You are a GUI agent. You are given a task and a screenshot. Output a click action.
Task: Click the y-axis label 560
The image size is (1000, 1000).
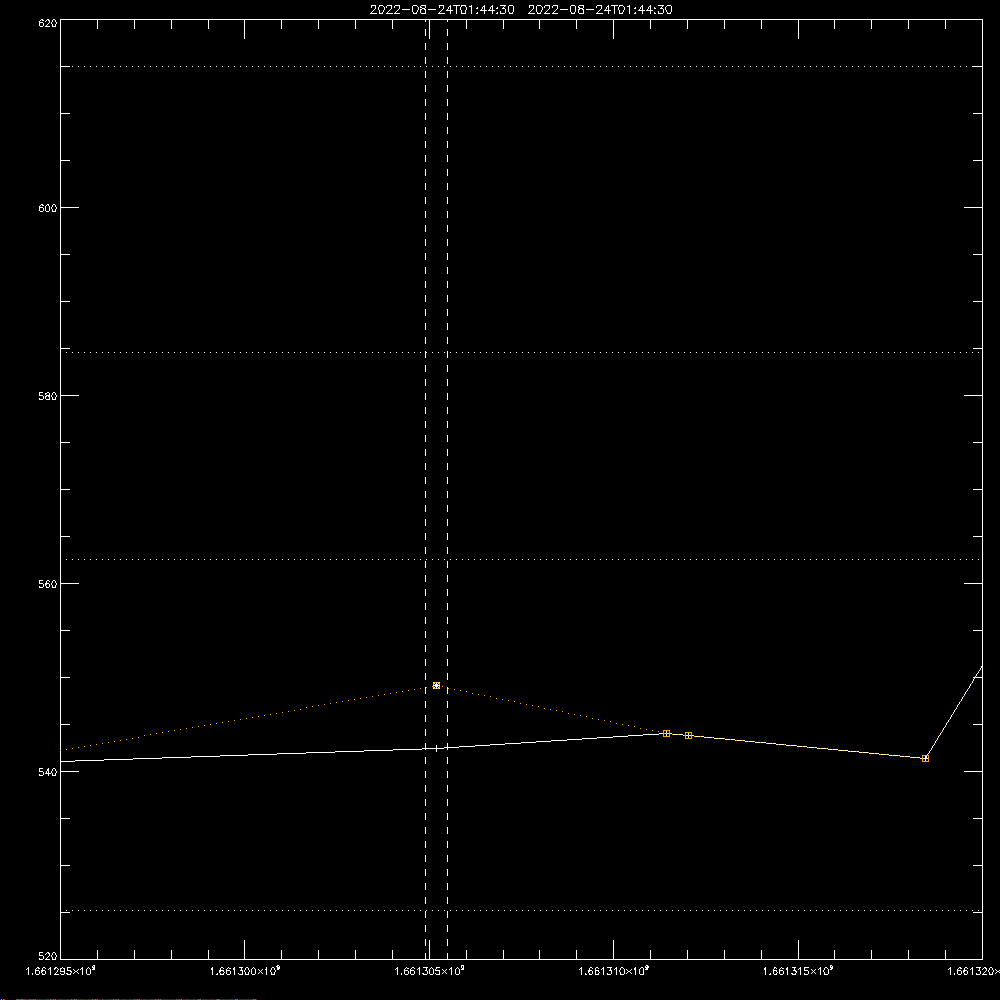pos(48,584)
